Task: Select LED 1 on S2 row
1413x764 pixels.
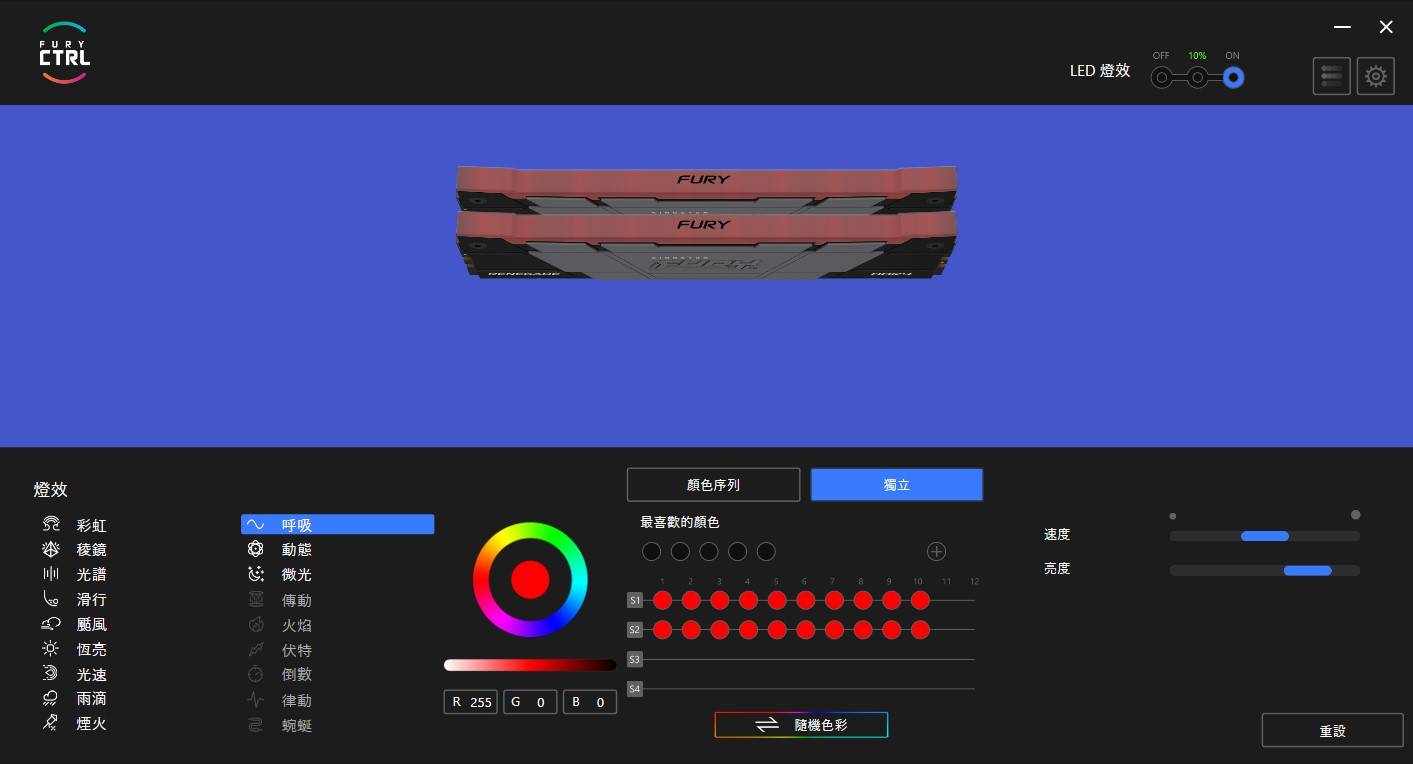Action: pyautogui.click(x=662, y=630)
